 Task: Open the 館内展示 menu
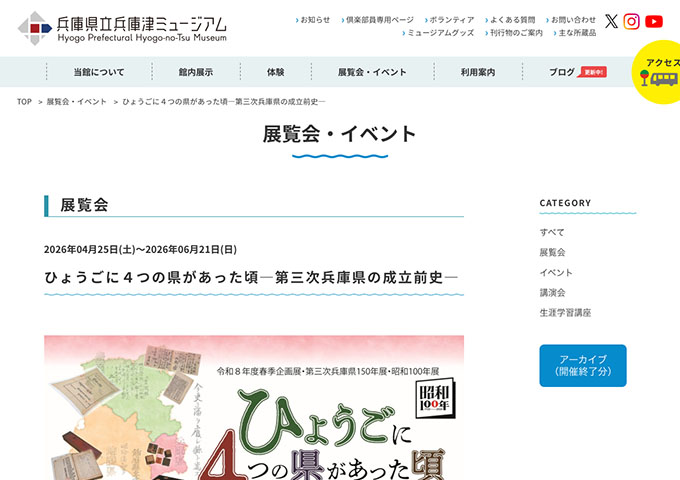[x=196, y=72]
